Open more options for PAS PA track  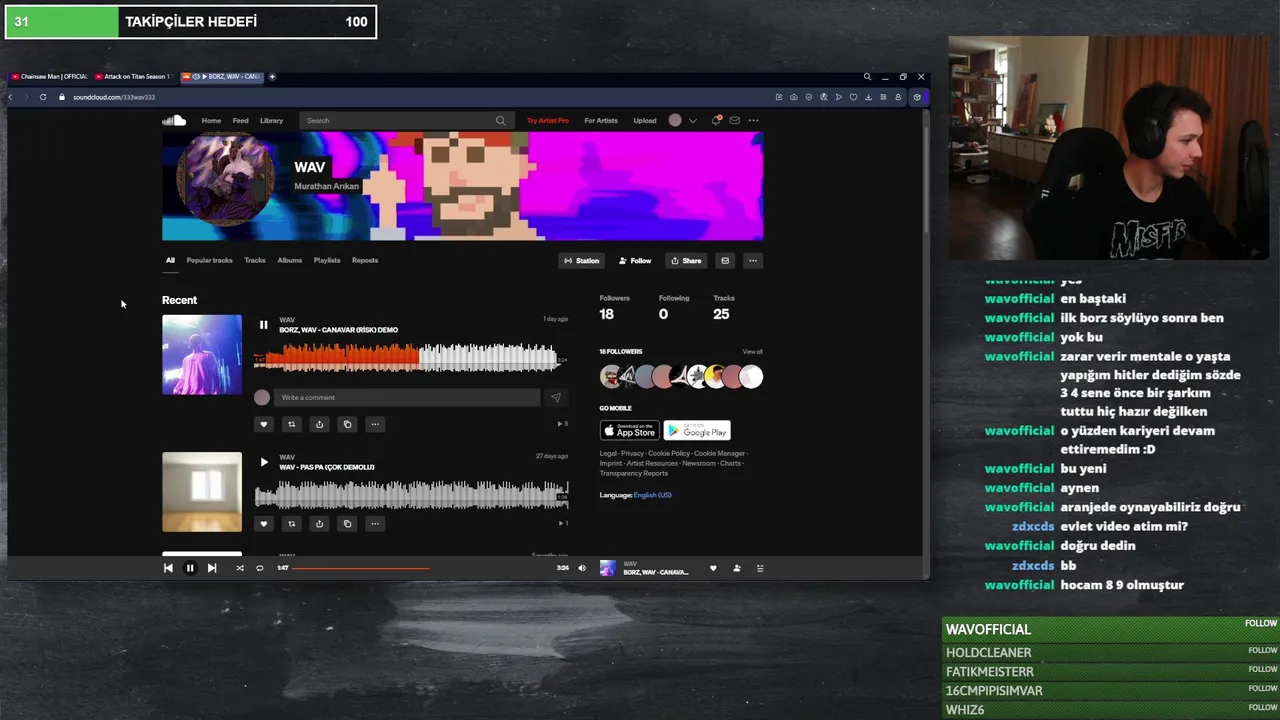[375, 523]
